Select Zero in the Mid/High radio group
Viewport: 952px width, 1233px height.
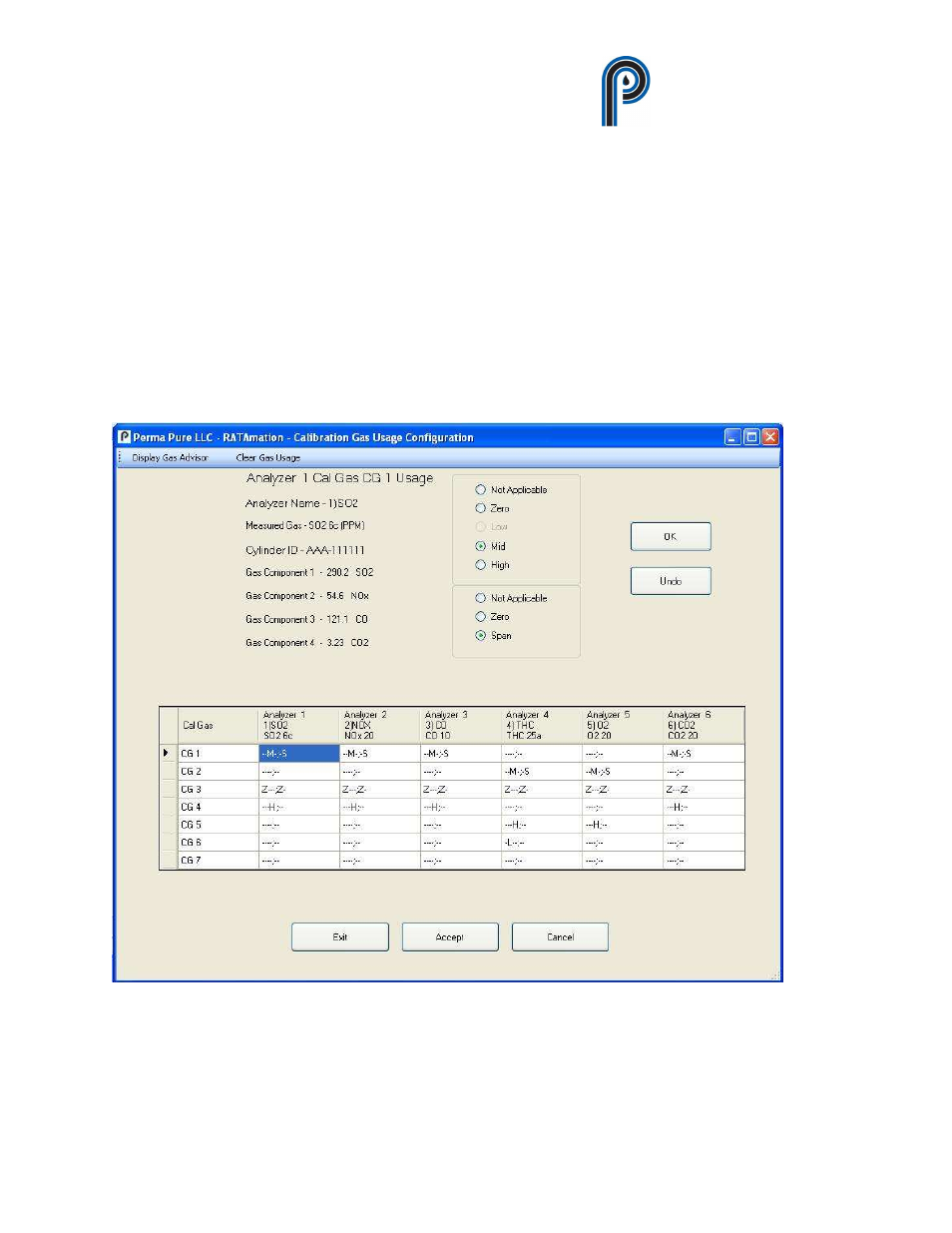[x=492, y=508]
